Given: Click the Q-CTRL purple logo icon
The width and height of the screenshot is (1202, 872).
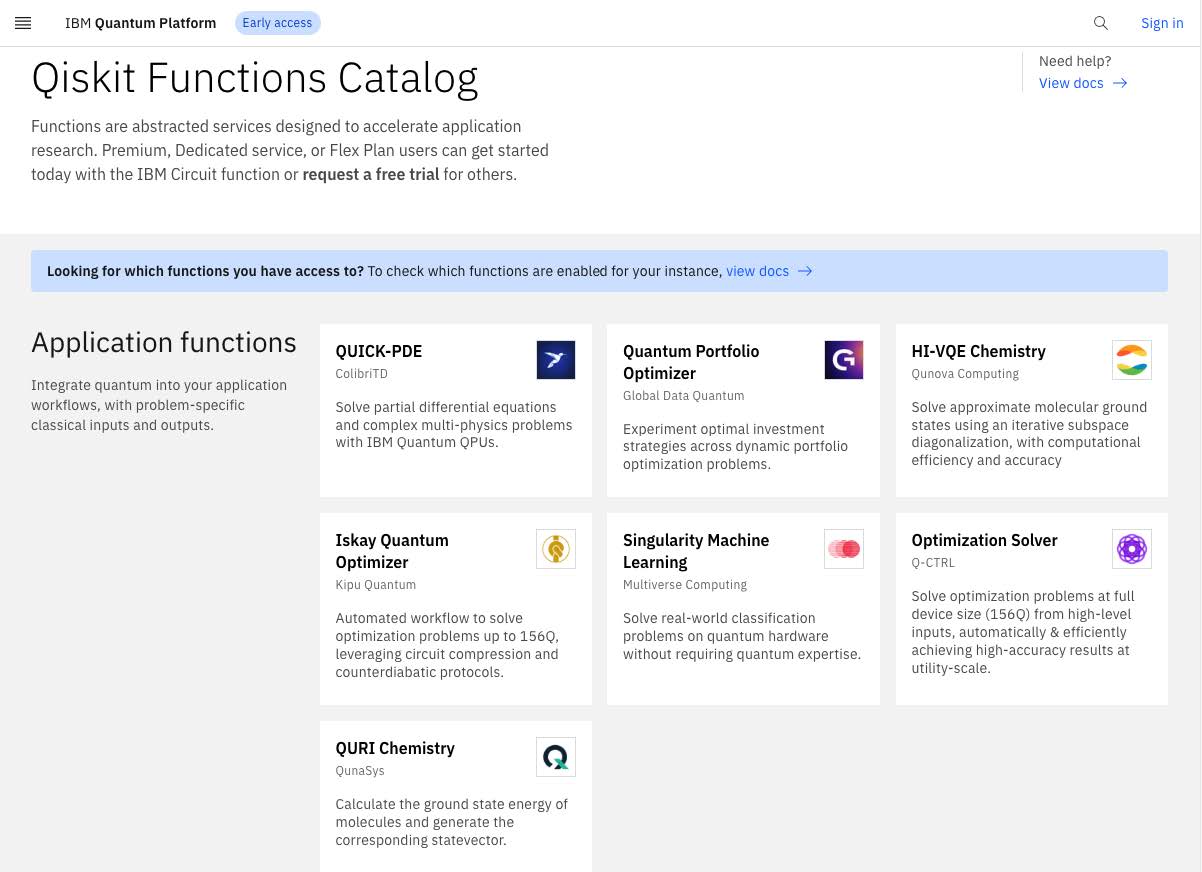Looking at the screenshot, I should point(1131,549).
